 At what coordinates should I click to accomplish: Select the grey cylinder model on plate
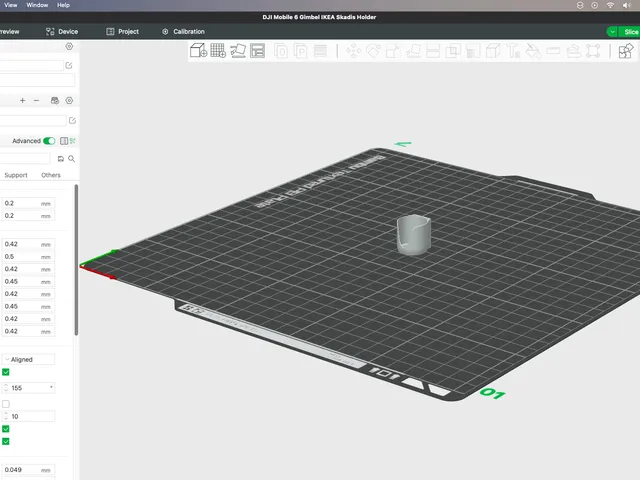click(x=414, y=234)
